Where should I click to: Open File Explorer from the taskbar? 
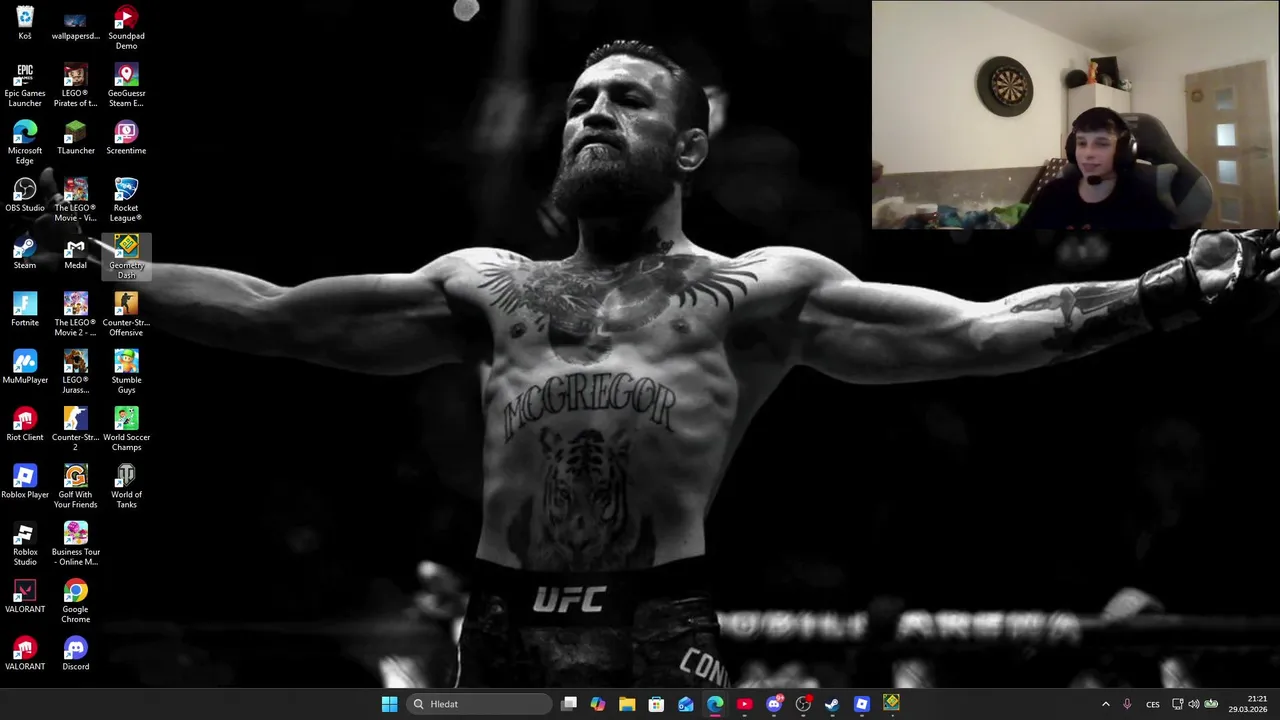pos(627,704)
